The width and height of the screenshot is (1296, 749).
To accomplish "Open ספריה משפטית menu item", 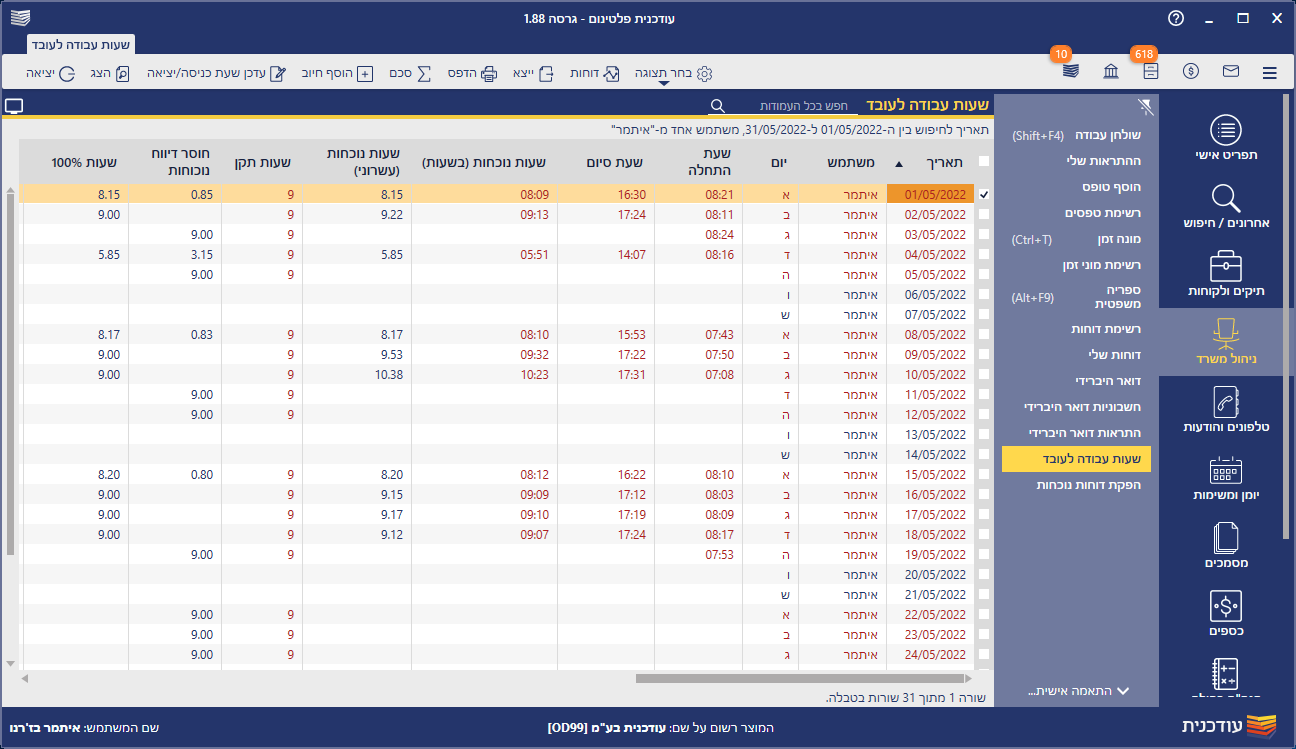I will 1076,296.
